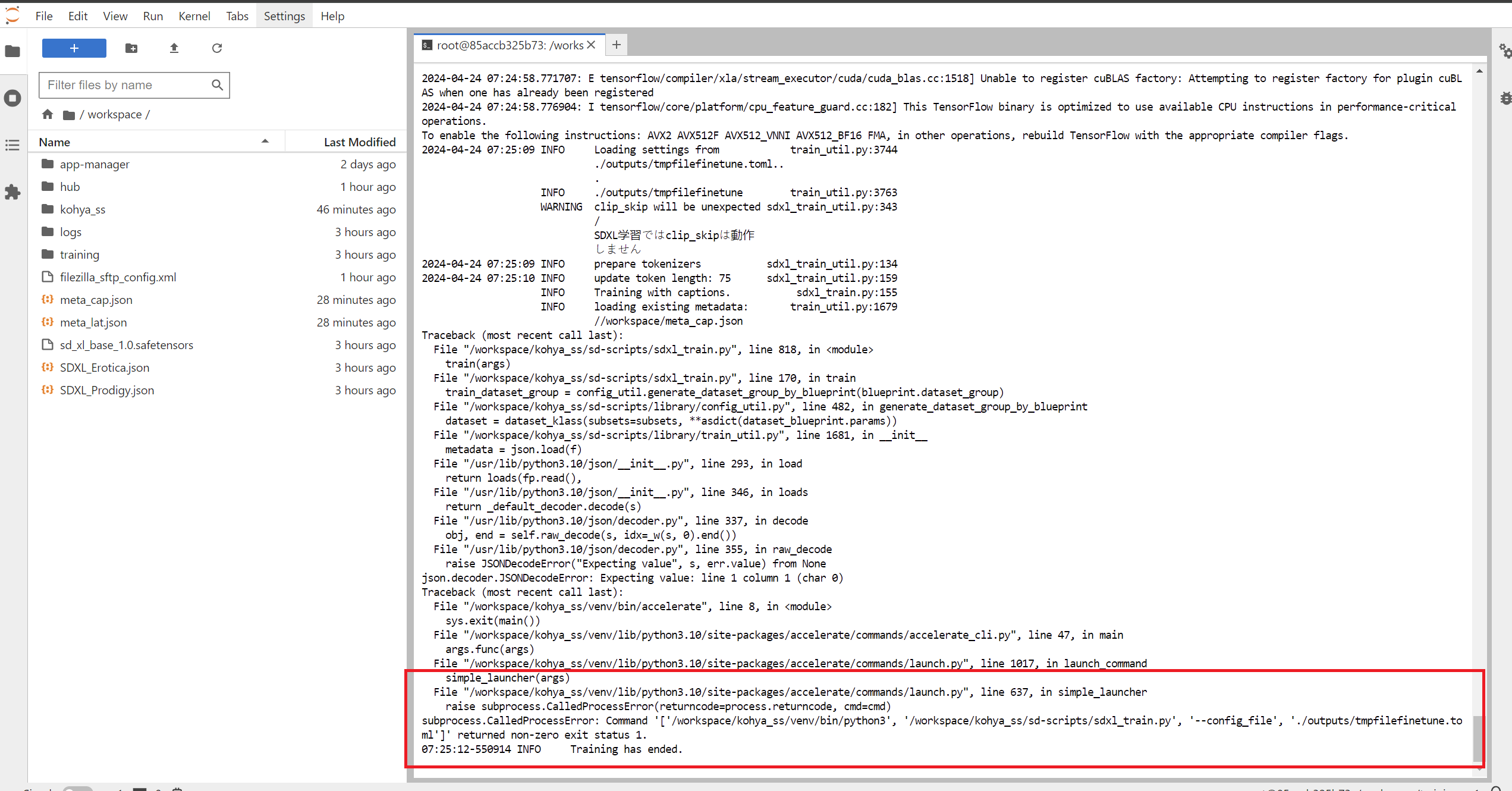Click terminal scrollbar up arrow
The height and width of the screenshot is (791, 1512).
coord(1479,71)
